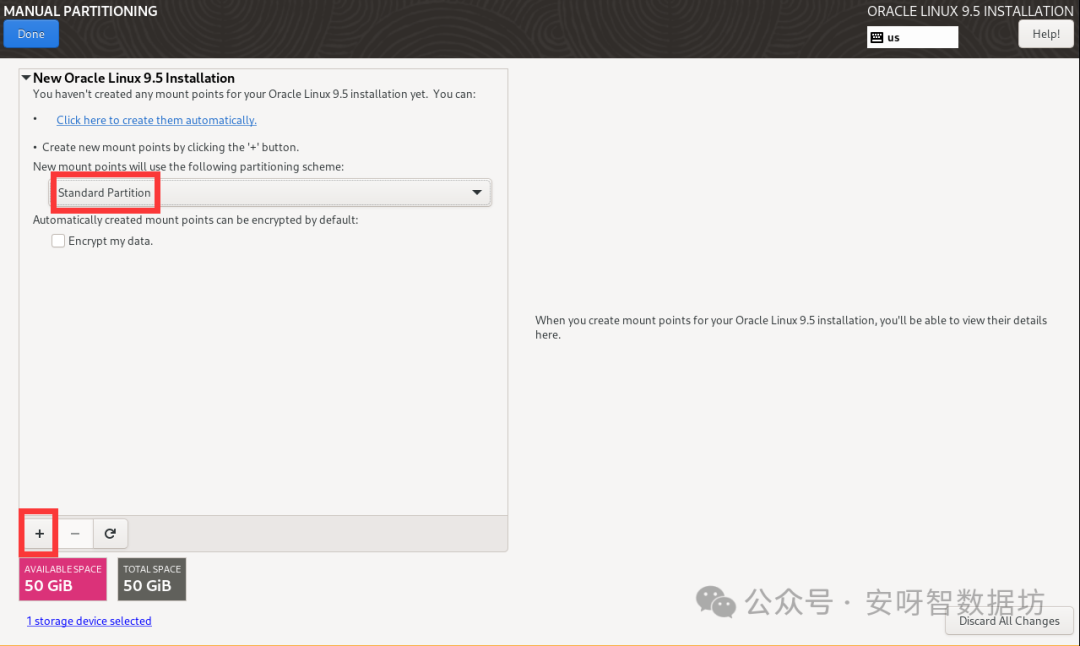
Task: Click the Available Space 50 GiB box
Action: tap(63, 579)
